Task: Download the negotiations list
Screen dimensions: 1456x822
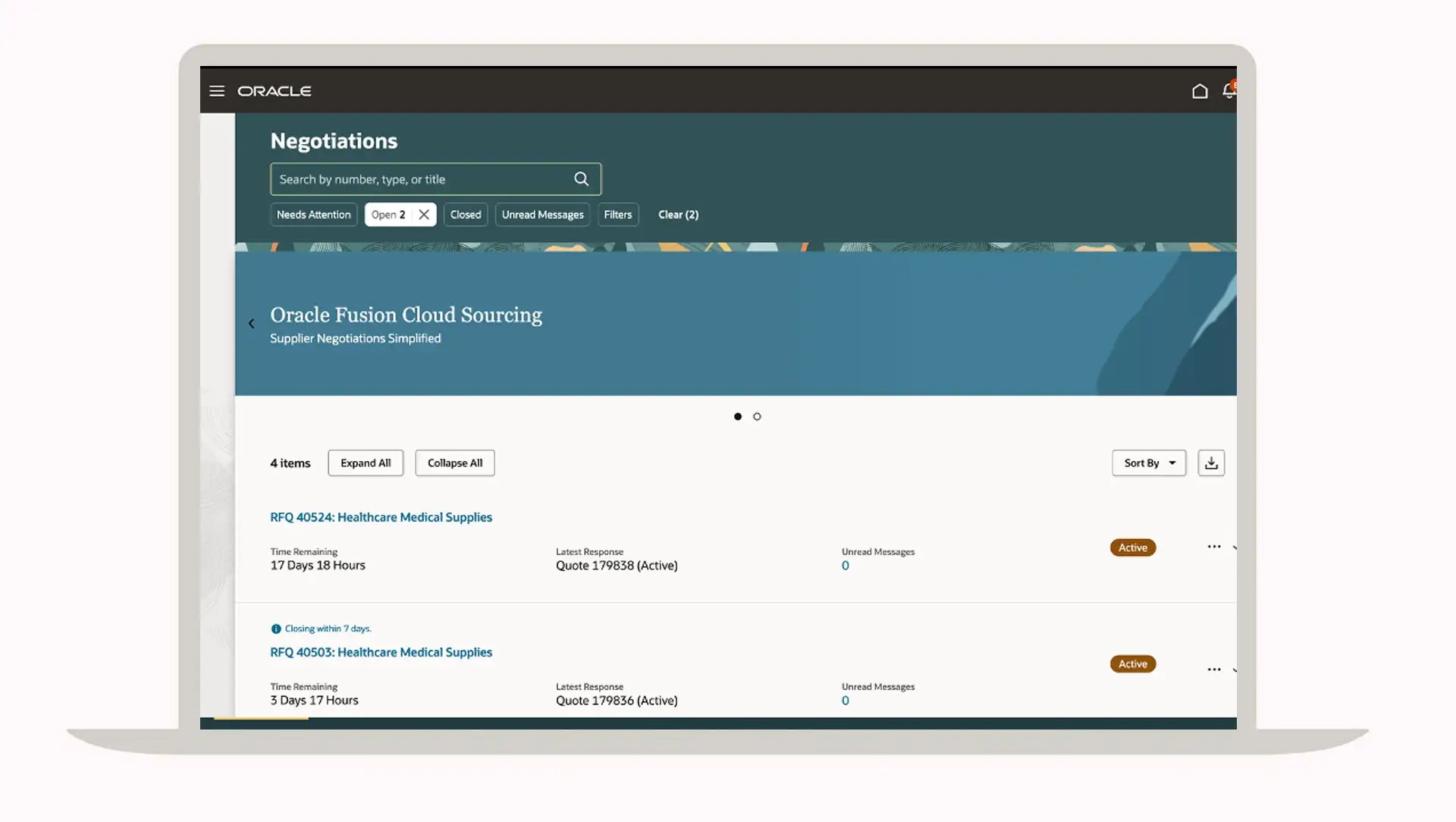Action: pyautogui.click(x=1211, y=463)
